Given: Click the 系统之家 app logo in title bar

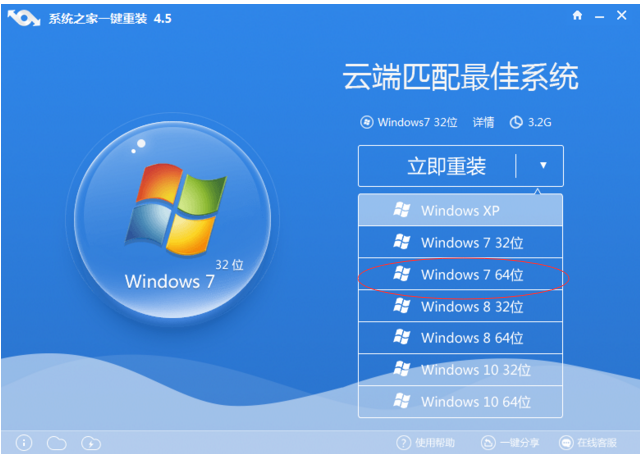Looking at the screenshot, I should pyautogui.click(x=25, y=17).
